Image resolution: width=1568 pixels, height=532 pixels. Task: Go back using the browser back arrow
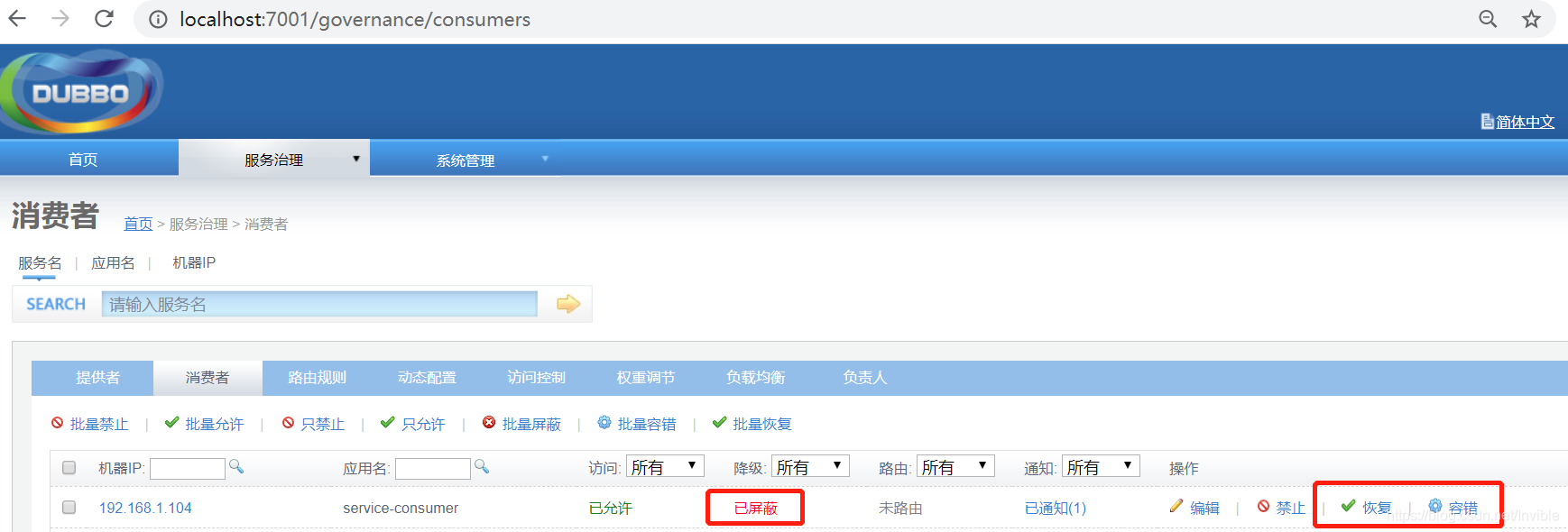point(17,19)
